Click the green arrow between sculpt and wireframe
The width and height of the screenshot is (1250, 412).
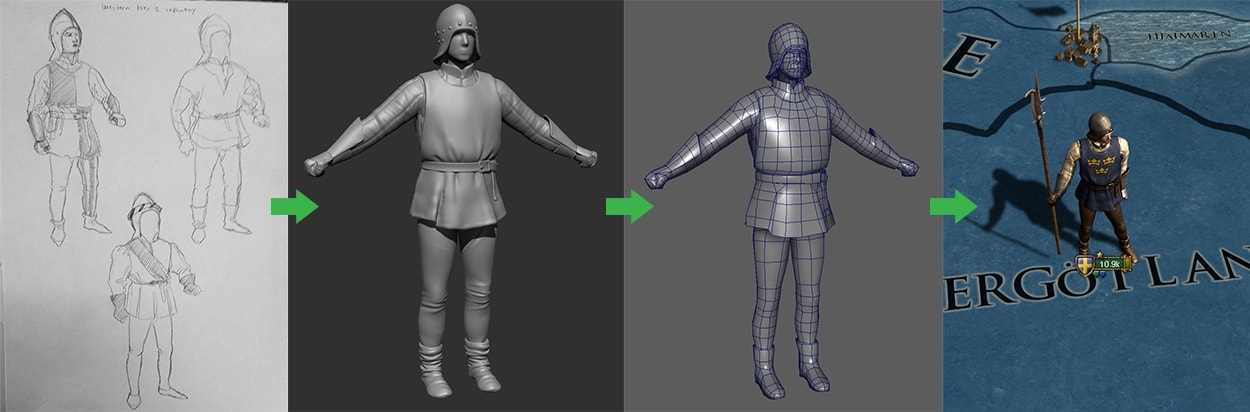coord(628,207)
